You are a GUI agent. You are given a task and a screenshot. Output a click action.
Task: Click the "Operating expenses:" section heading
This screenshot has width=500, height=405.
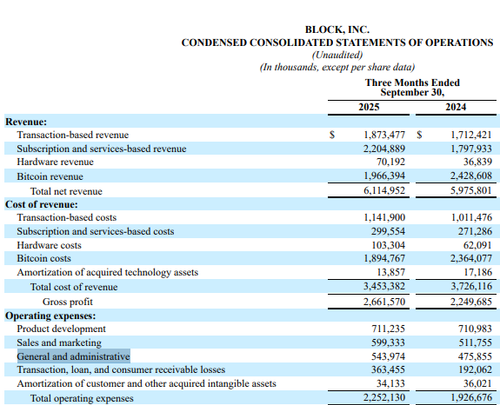point(50,316)
